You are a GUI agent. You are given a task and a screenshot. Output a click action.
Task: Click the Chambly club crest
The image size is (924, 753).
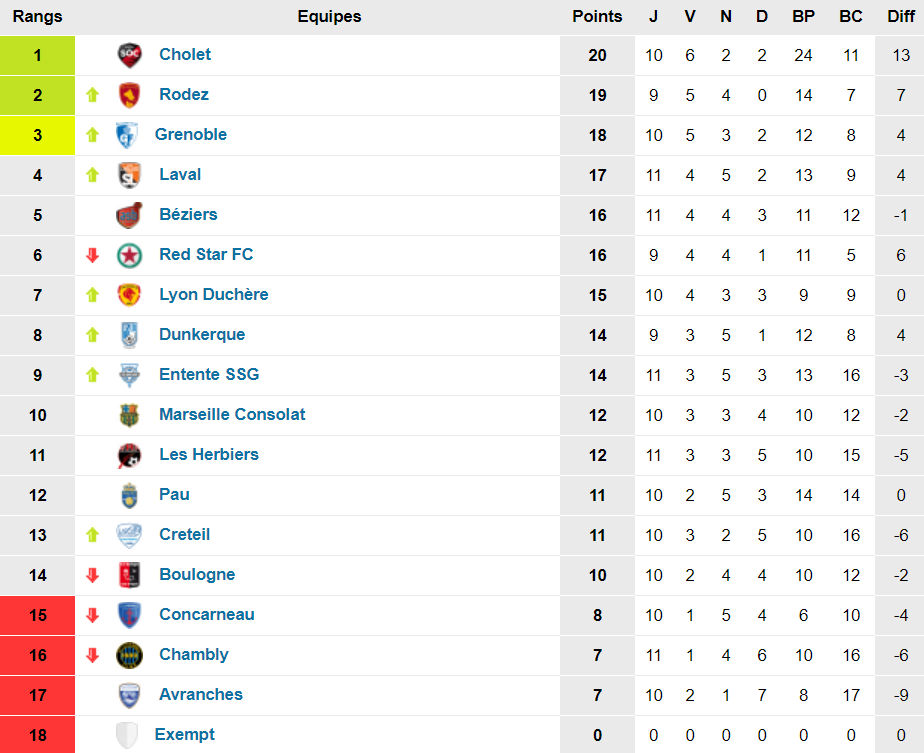coord(129,655)
